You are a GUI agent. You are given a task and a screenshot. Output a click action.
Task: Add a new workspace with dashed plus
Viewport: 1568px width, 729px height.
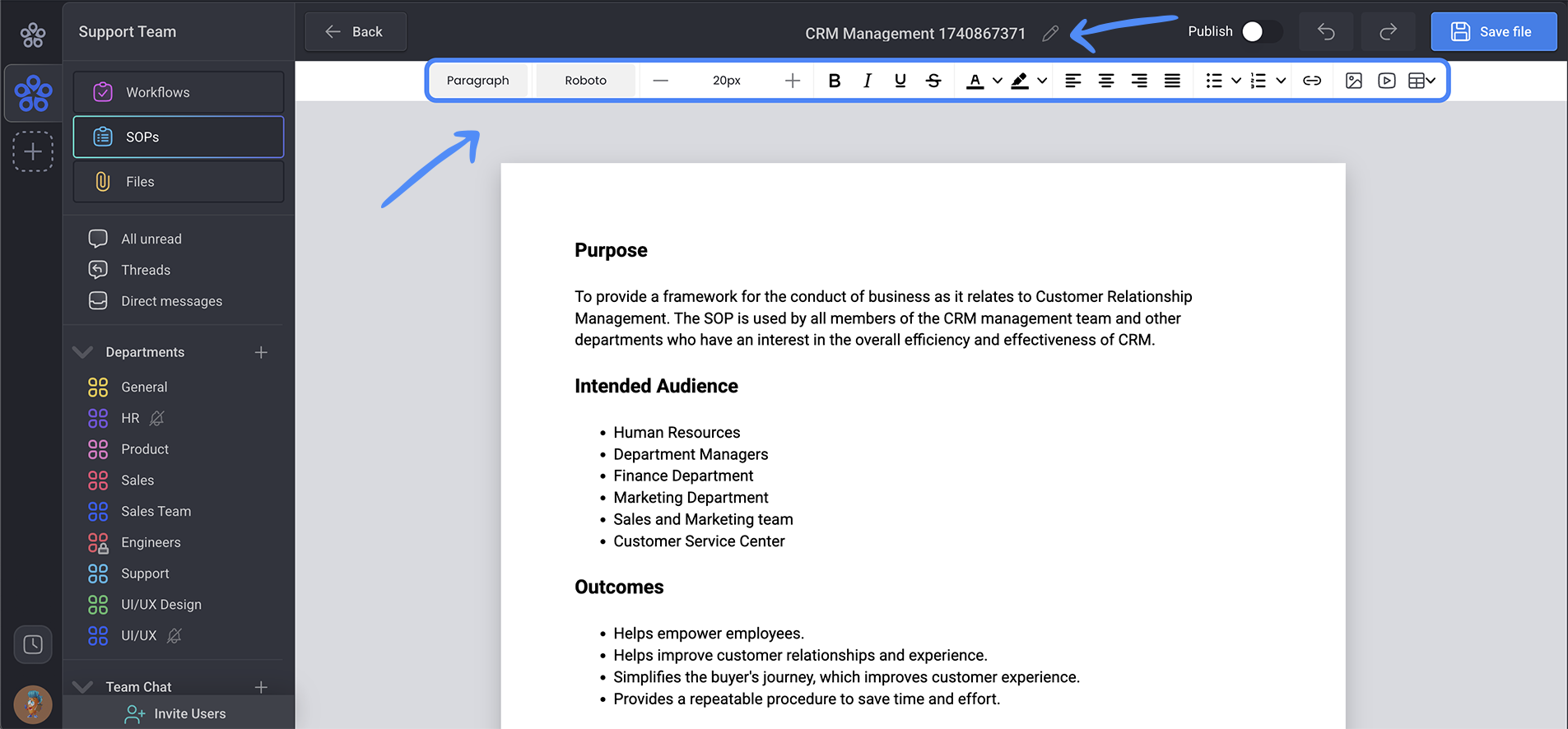tap(33, 151)
